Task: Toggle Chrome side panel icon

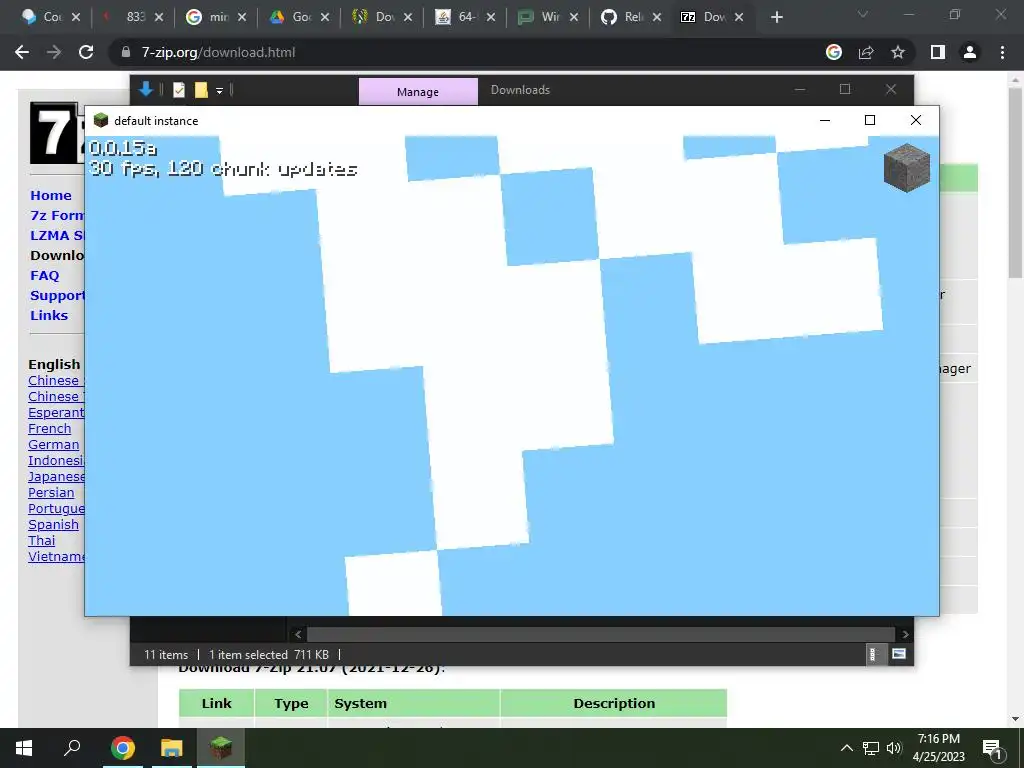Action: coord(938,52)
